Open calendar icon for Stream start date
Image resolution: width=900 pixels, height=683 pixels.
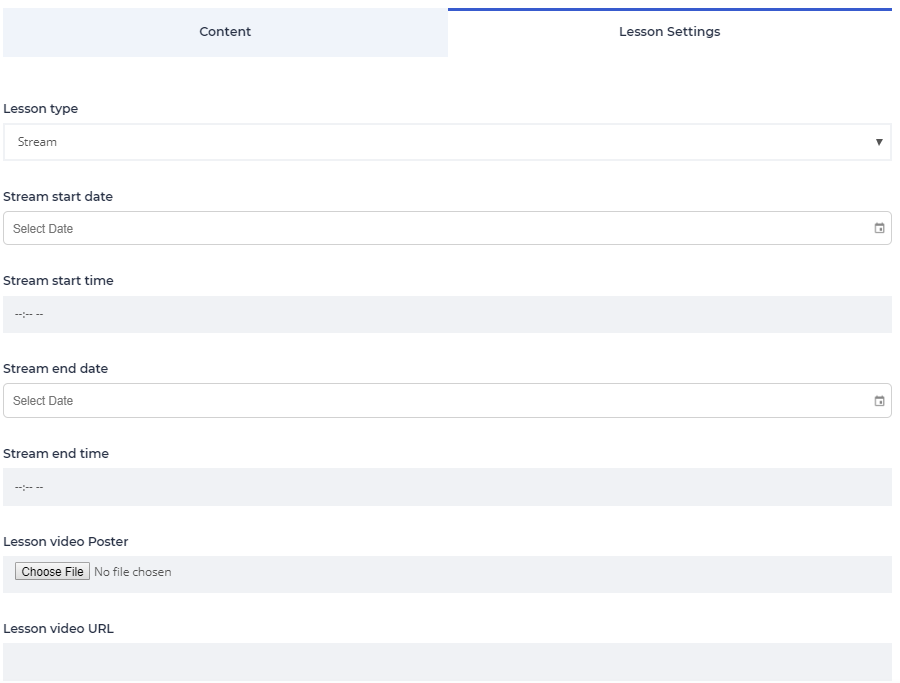pyautogui.click(x=879, y=229)
